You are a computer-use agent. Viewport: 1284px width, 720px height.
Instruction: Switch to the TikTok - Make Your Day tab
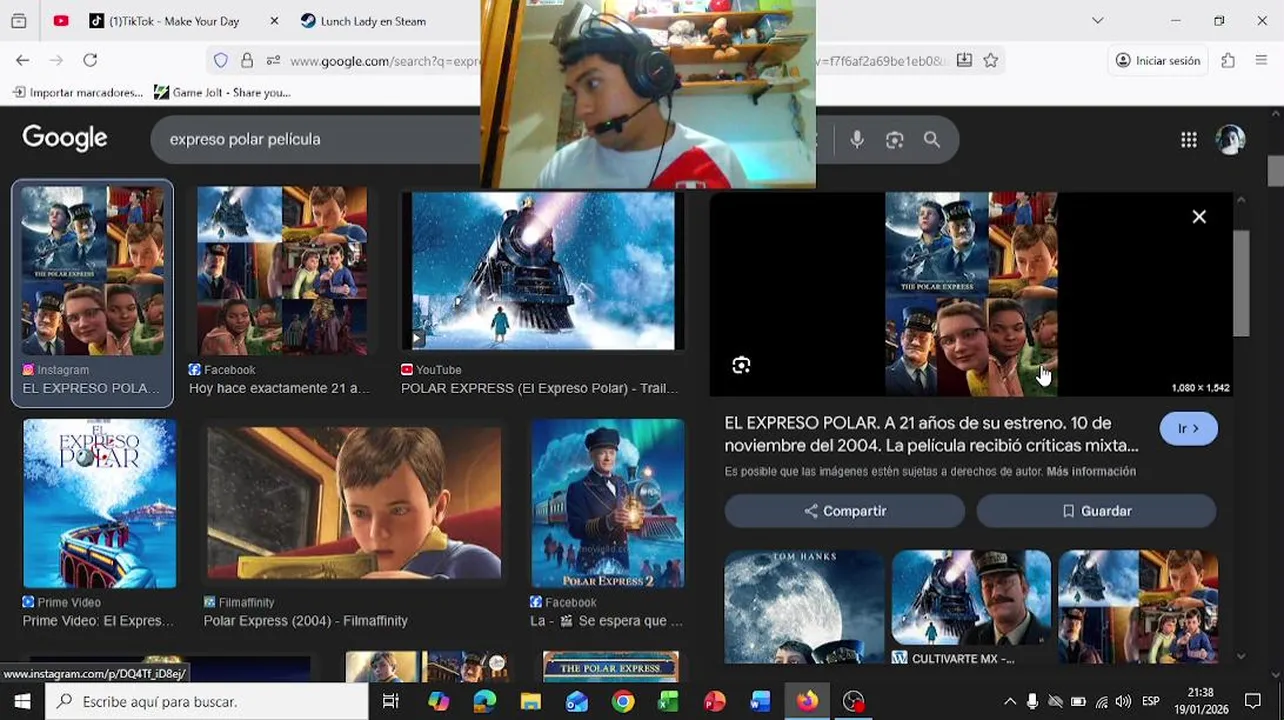(x=175, y=21)
